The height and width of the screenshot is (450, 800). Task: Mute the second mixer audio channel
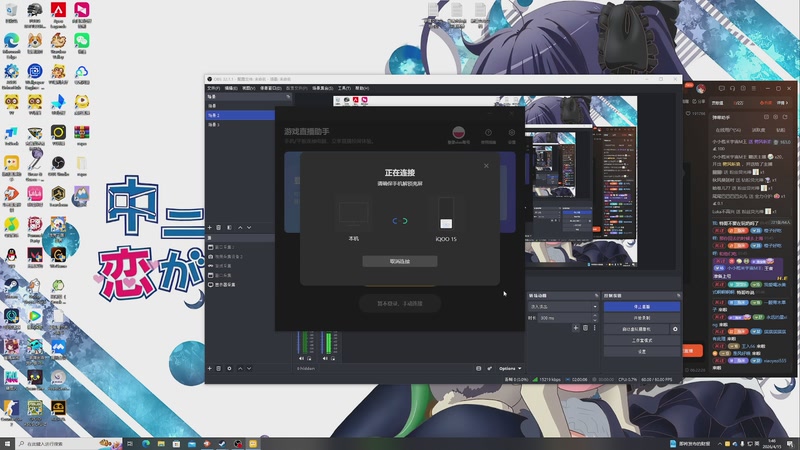tap(326, 359)
